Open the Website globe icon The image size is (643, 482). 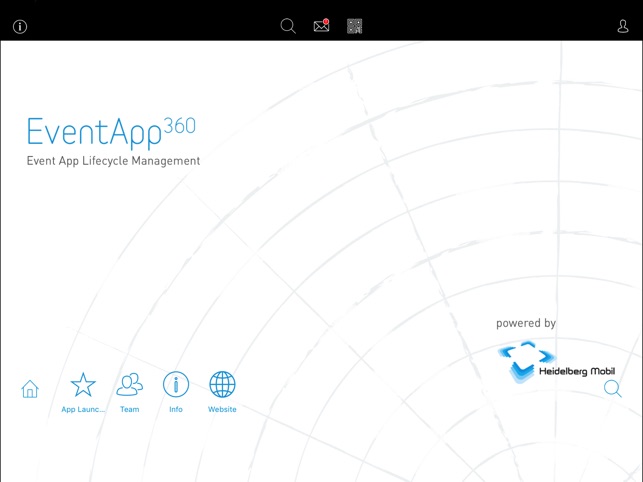(222, 384)
